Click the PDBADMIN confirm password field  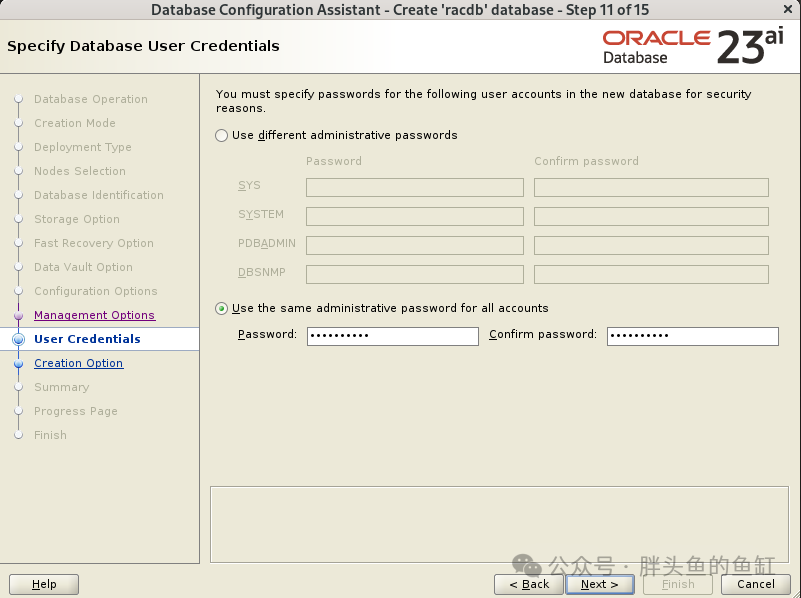pyautogui.click(x=651, y=245)
